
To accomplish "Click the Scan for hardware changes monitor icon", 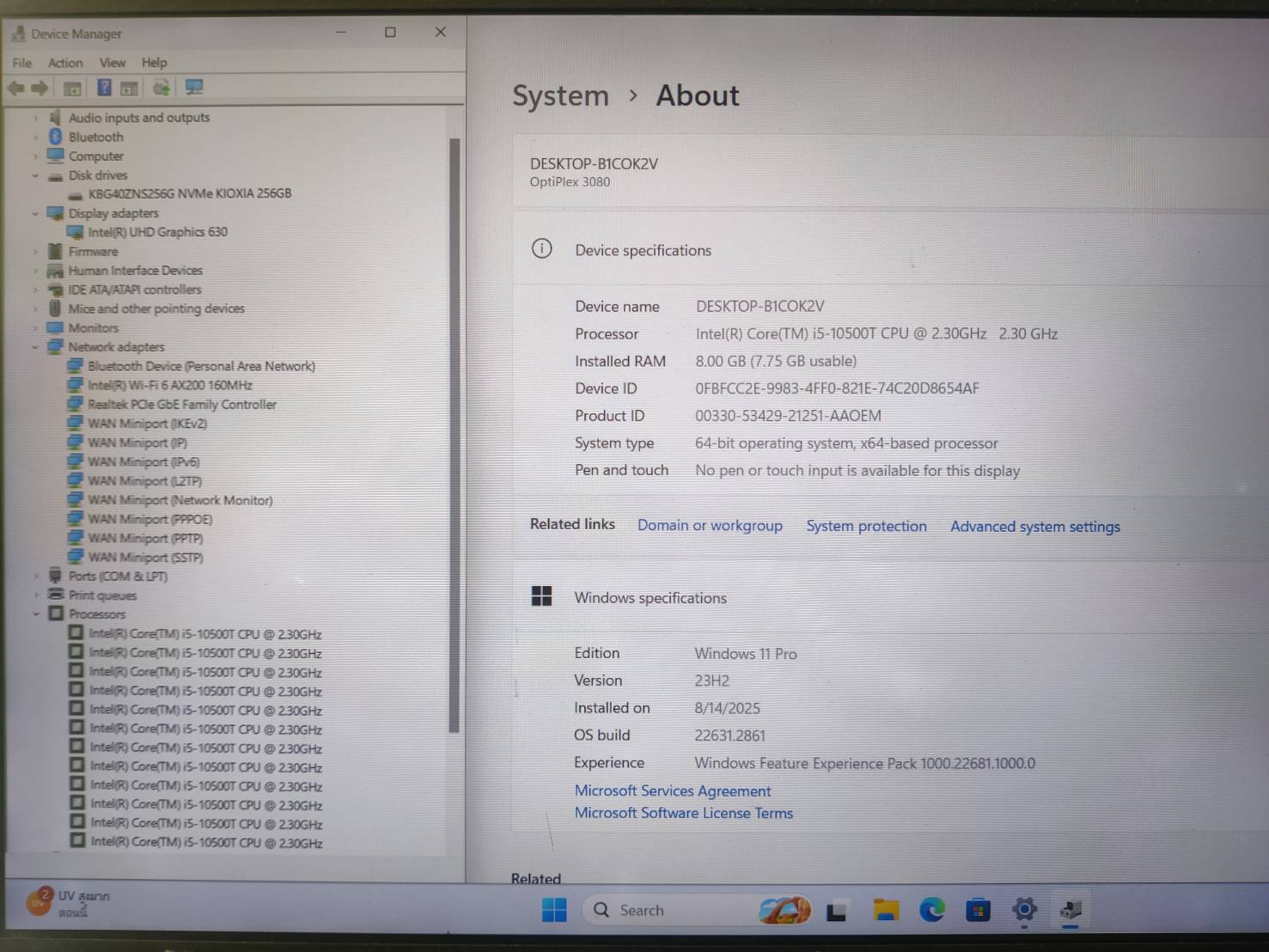I will tap(194, 88).
